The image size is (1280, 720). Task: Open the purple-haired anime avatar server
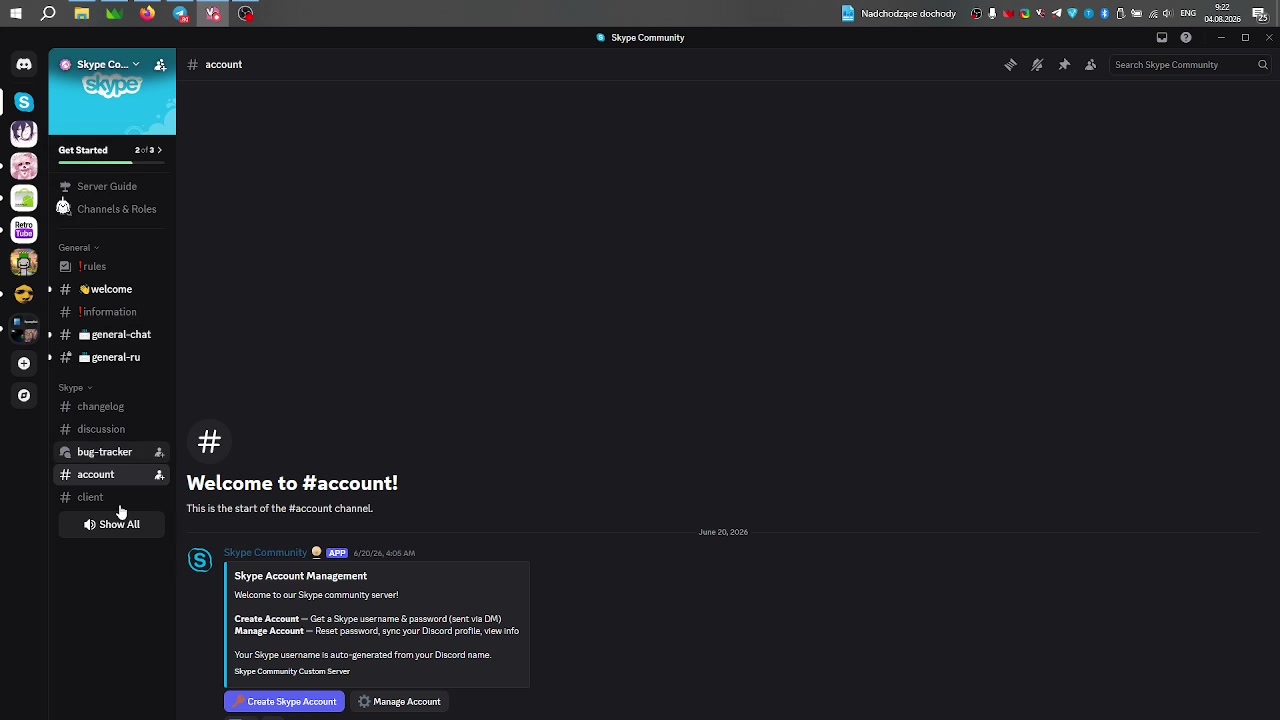(x=24, y=134)
